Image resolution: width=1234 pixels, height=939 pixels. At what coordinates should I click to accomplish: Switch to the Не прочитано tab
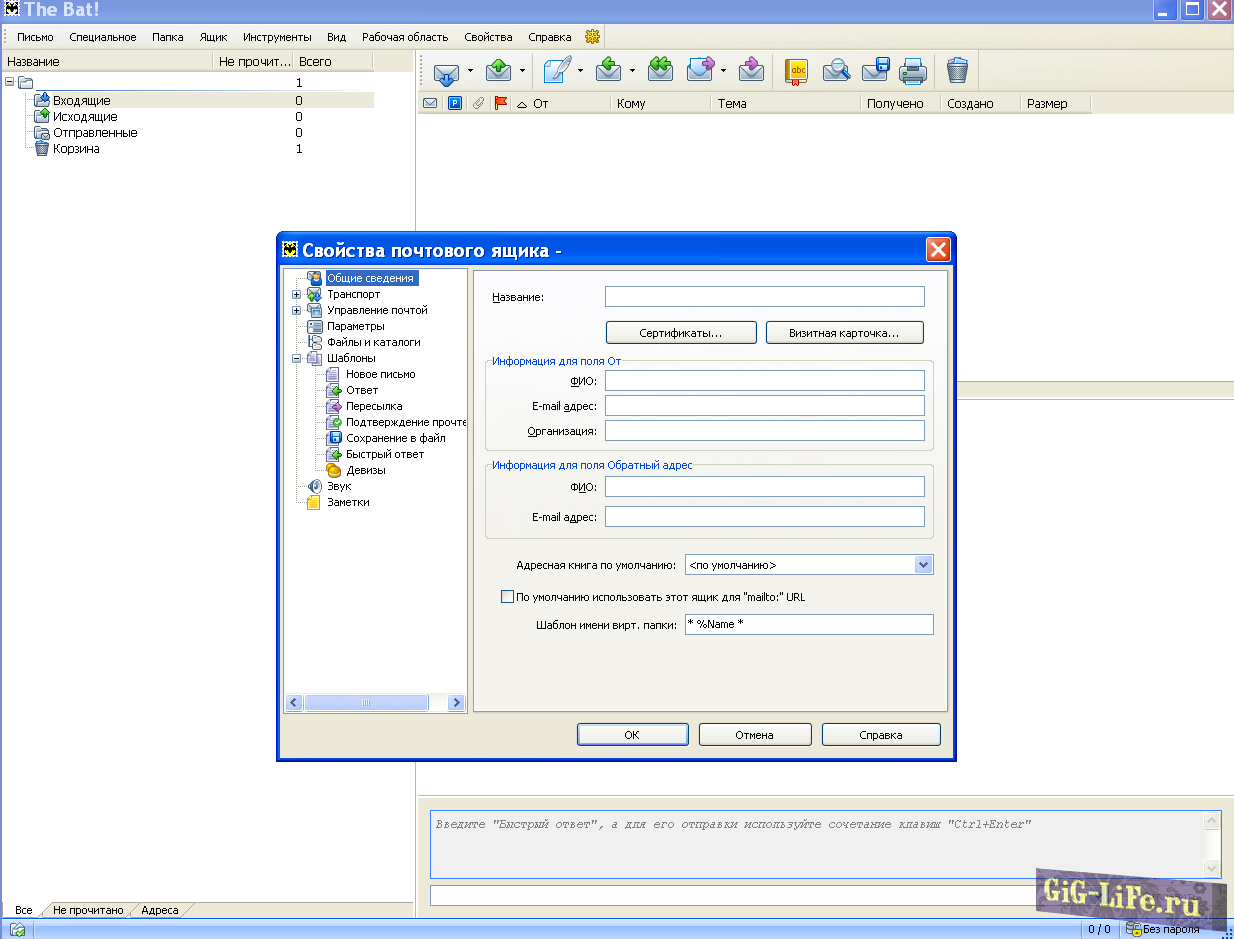88,910
